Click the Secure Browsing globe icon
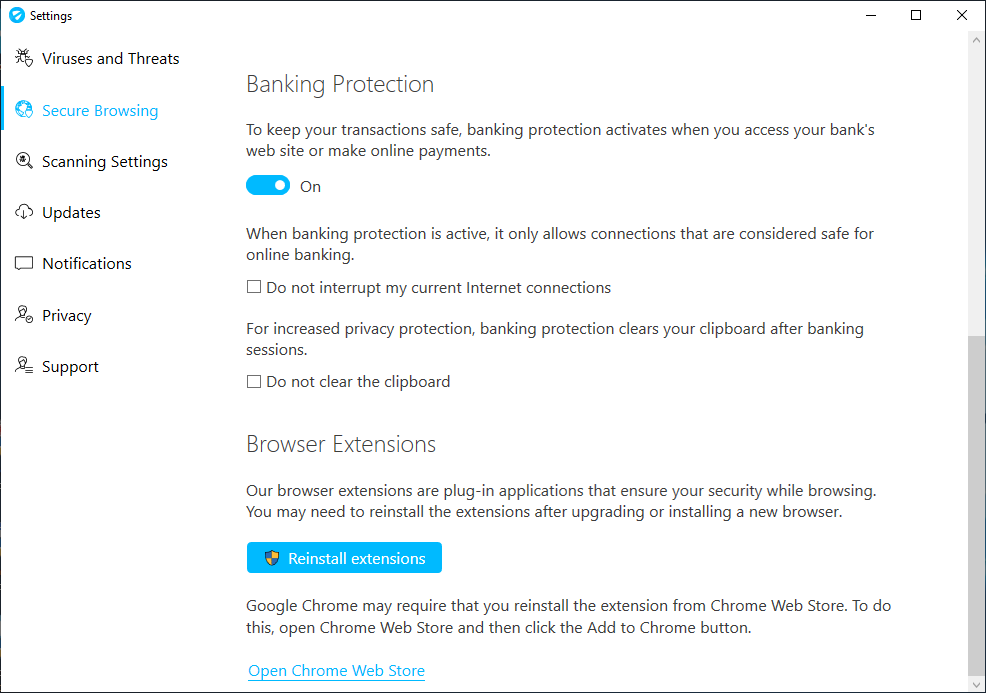Screen dimensions: 986x693 (24, 110)
